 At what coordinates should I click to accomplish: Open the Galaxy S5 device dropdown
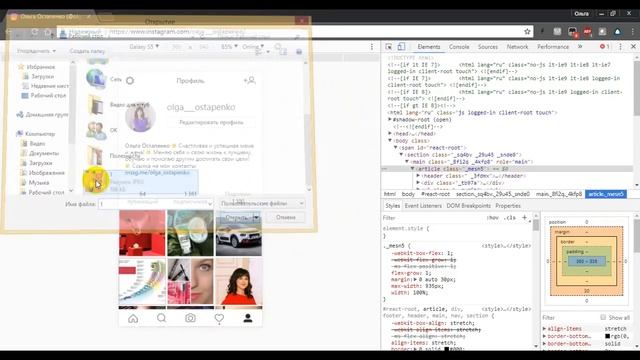click(144, 47)
